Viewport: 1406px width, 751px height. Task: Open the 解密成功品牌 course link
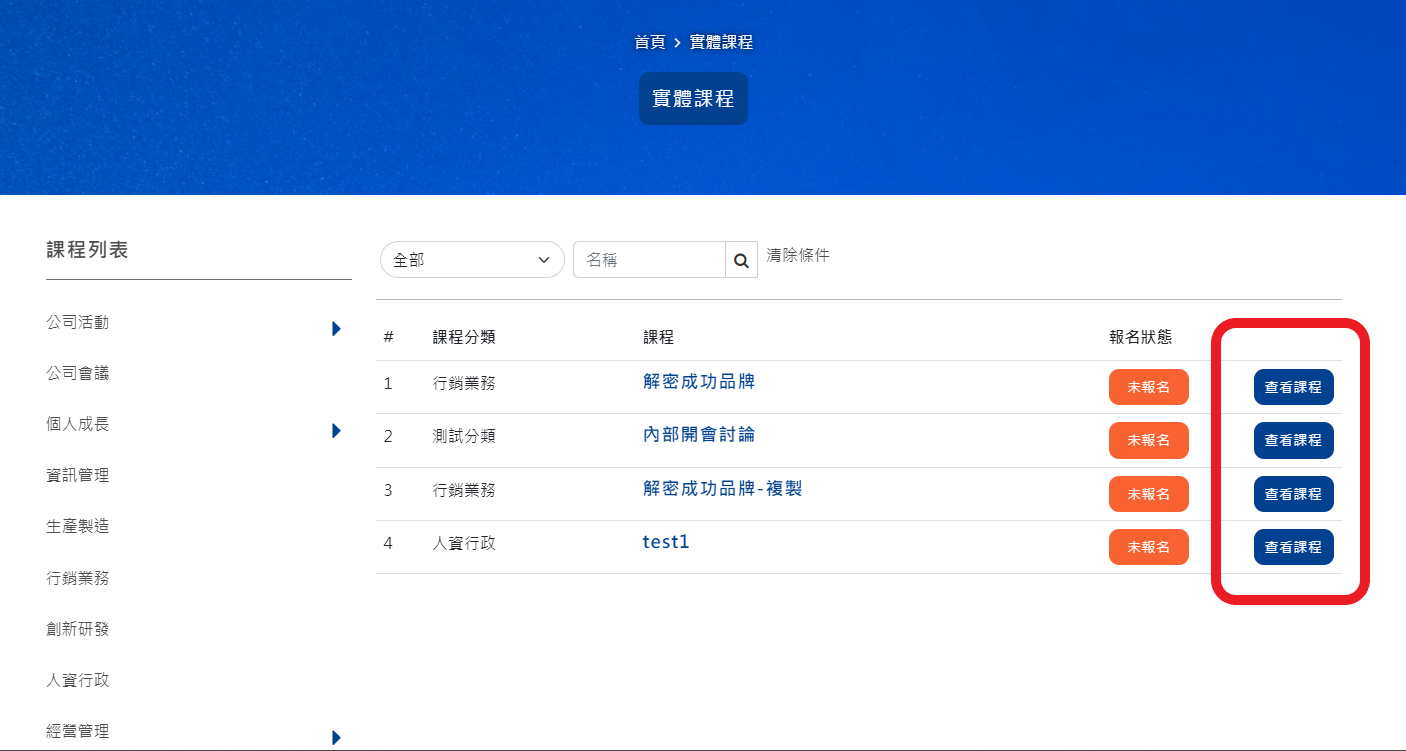698,381
